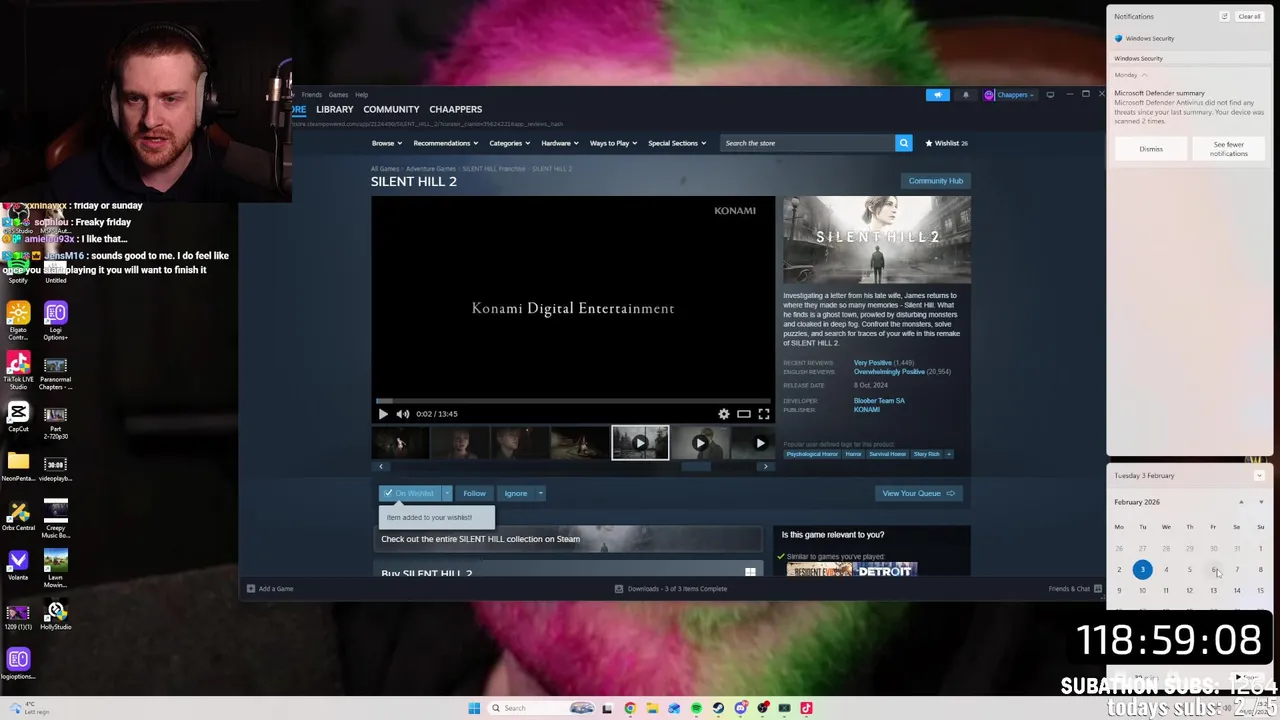Open the Recommendations menu

[445, 143]
